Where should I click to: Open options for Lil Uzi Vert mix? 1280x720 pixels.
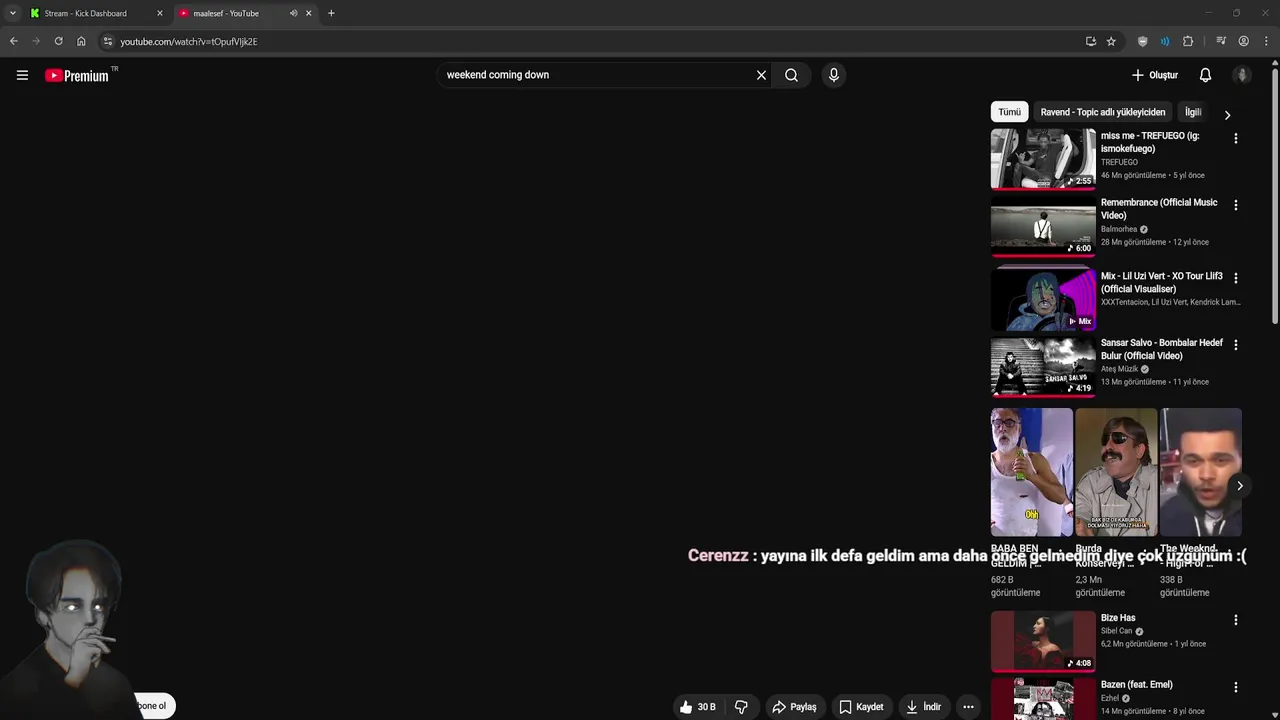1235,278
